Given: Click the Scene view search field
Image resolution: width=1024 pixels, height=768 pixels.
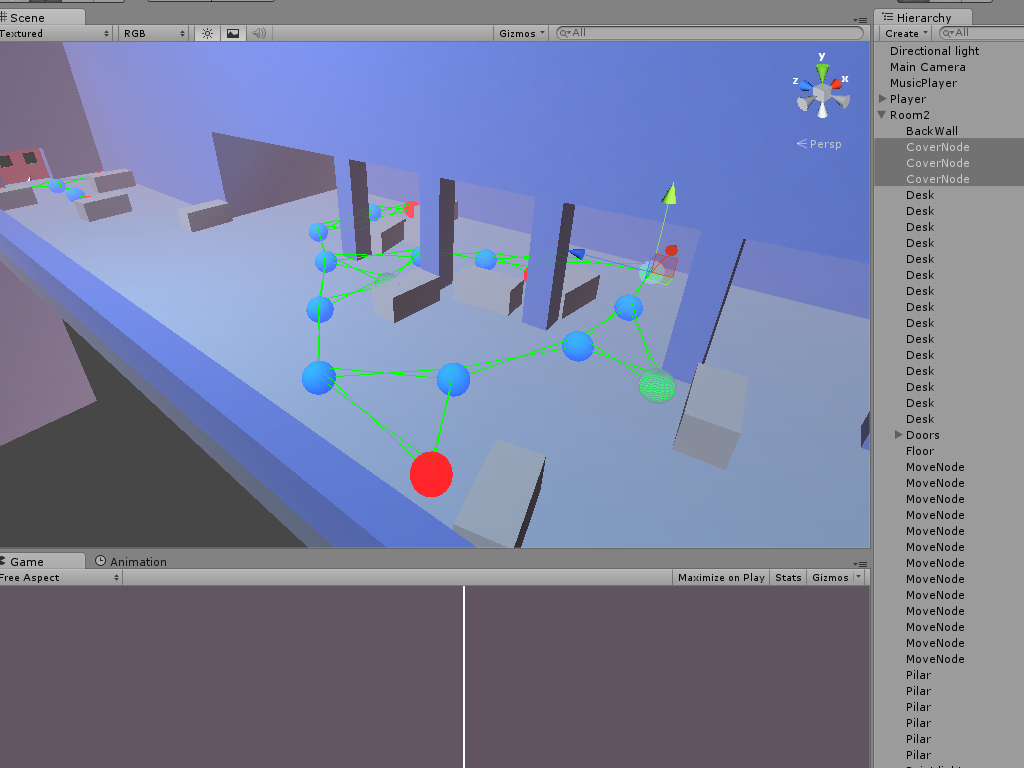Looking at the screenshot, I should click(x=710, y=33).
